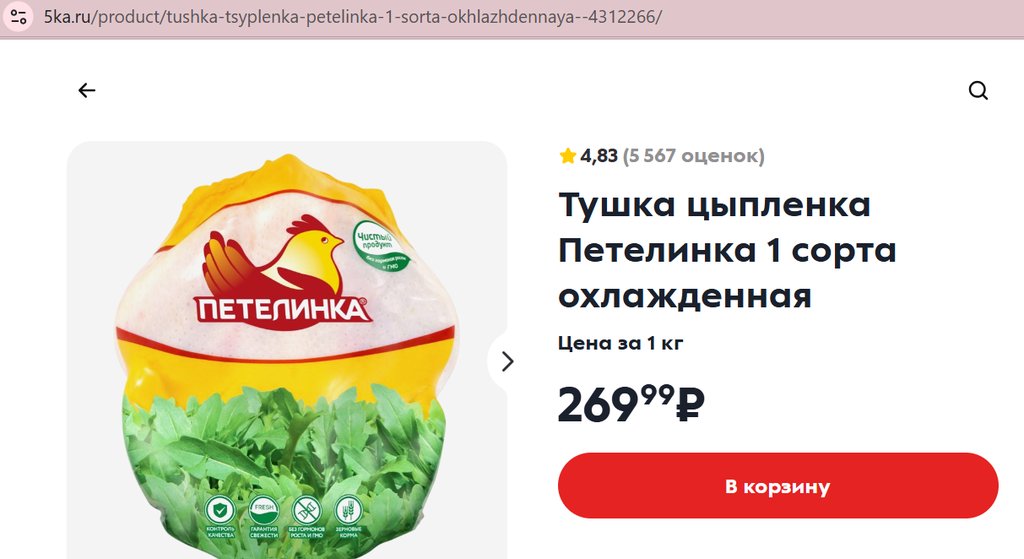Click the Тушка цыпленка Петелинка product title
The height and width of the screenshot is (559, 1024).
727,250
